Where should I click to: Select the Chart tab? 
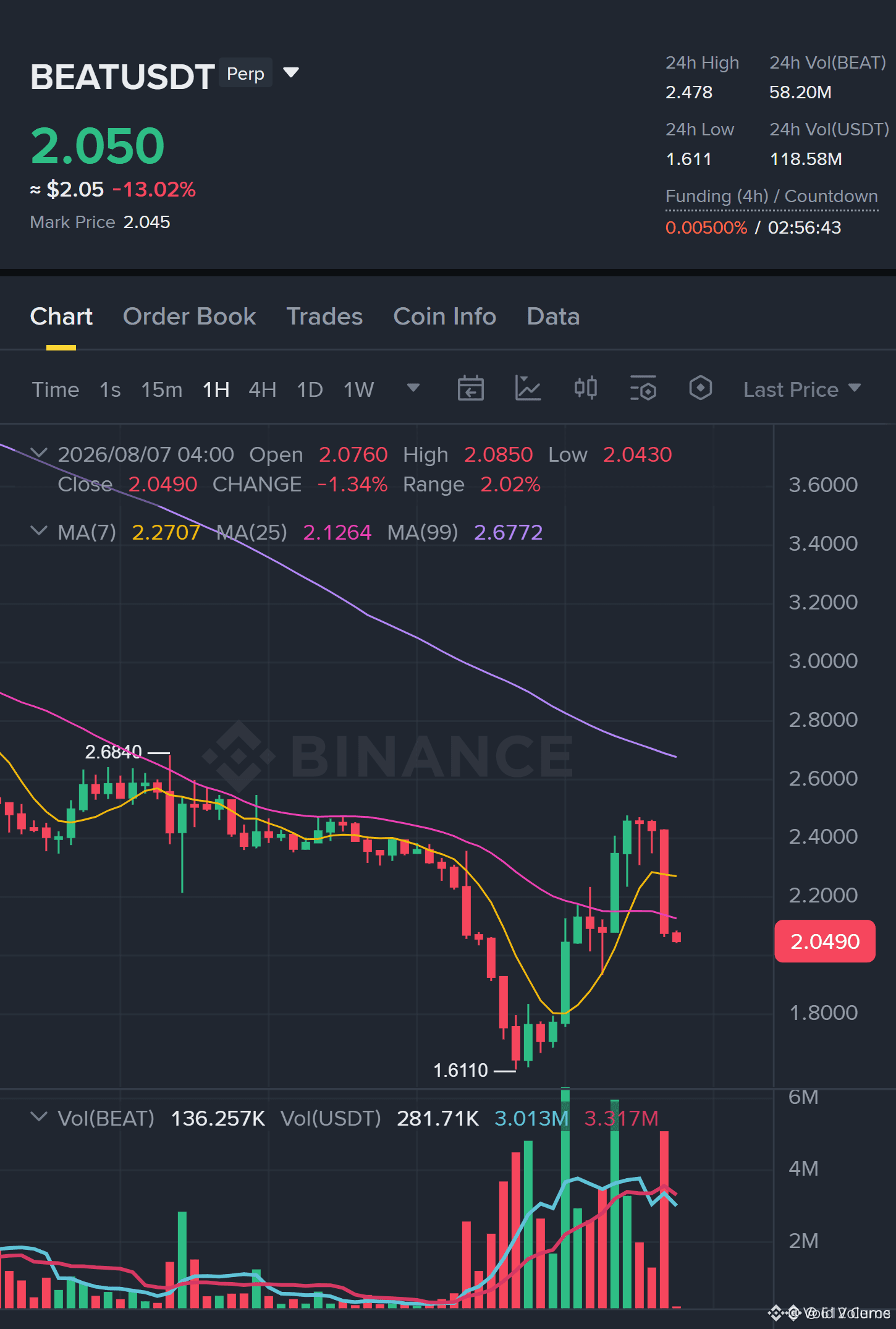coord(61,316)
